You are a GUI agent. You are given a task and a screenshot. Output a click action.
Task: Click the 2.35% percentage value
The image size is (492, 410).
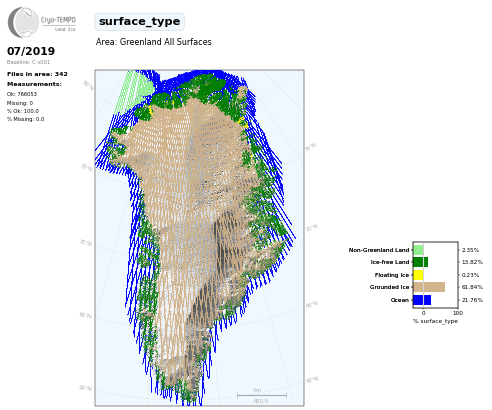click(470, 250)
